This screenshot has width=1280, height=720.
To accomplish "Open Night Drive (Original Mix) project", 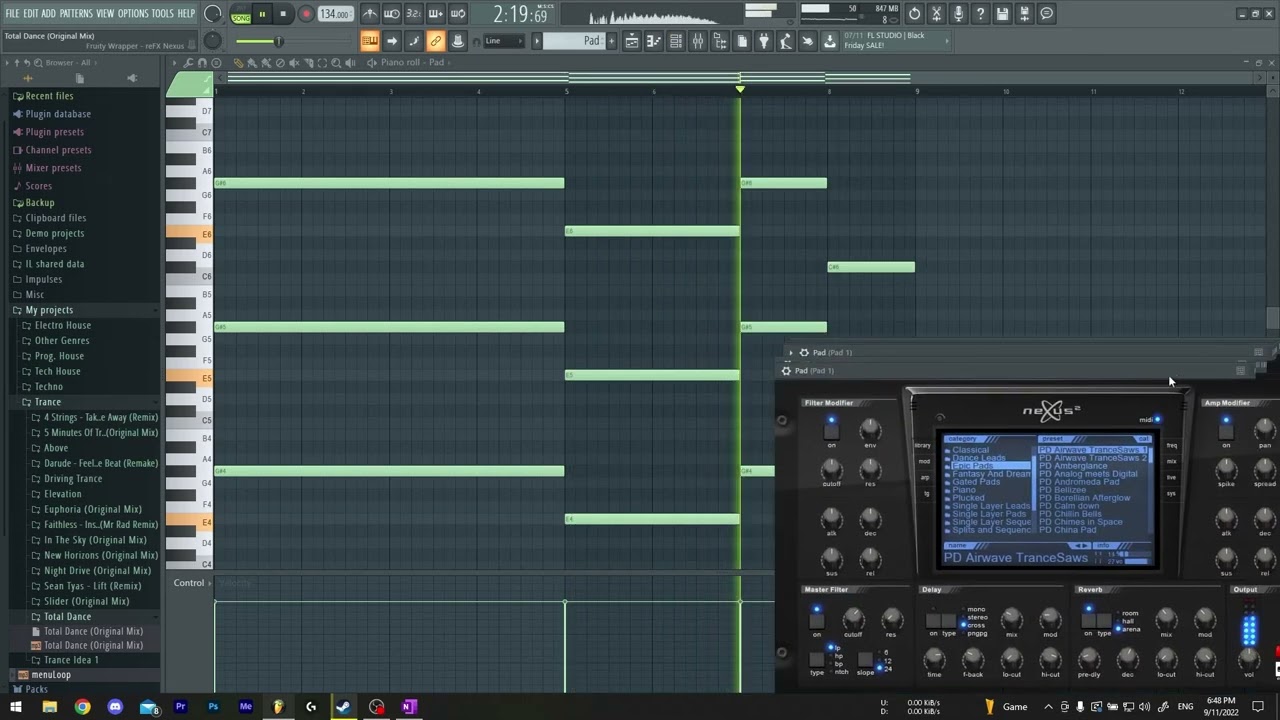I will [x=97, y=570].
